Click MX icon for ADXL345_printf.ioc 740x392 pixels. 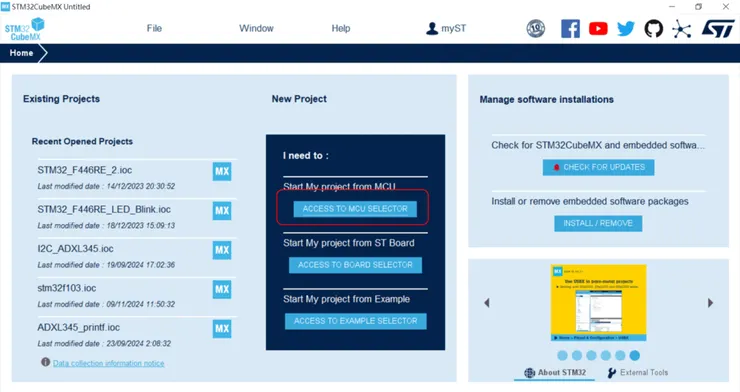[222, 328]
